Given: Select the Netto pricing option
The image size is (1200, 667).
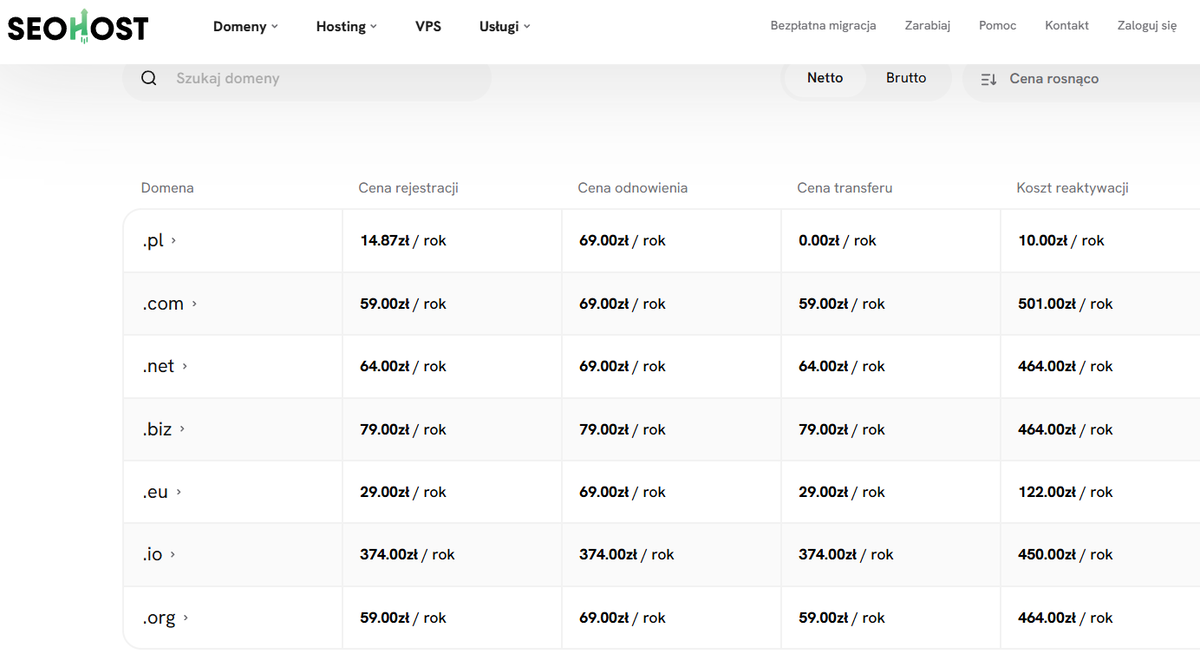Looking at the screenshot, I should (x=826, y=77).
